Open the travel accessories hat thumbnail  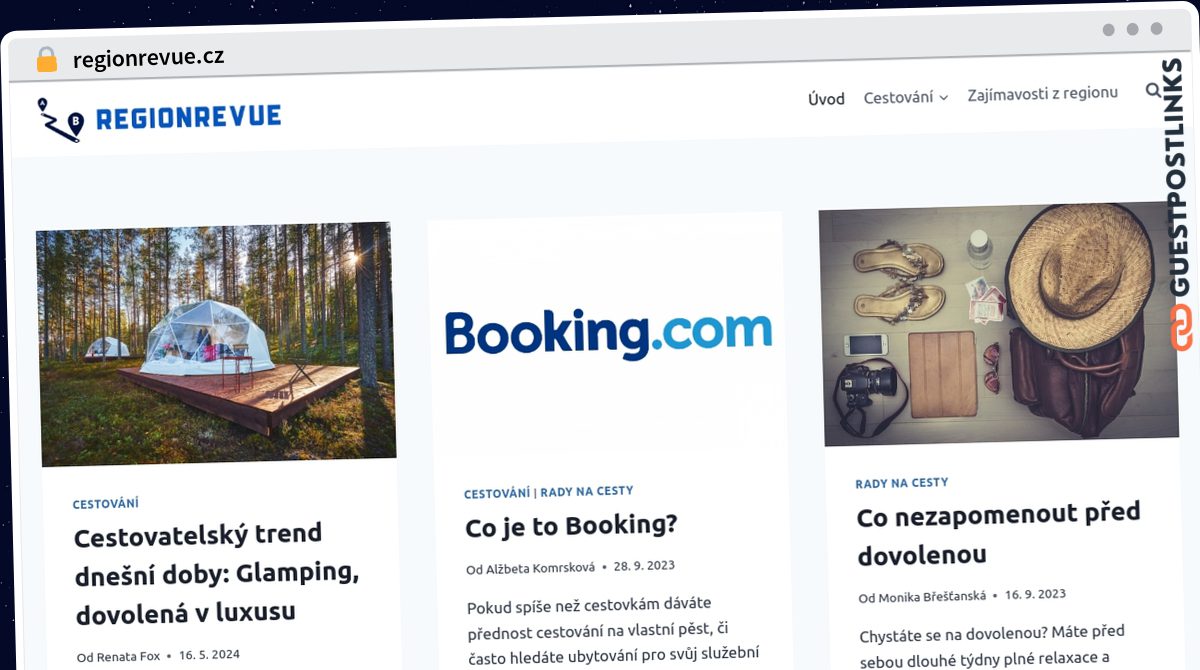tap(998, 324)
